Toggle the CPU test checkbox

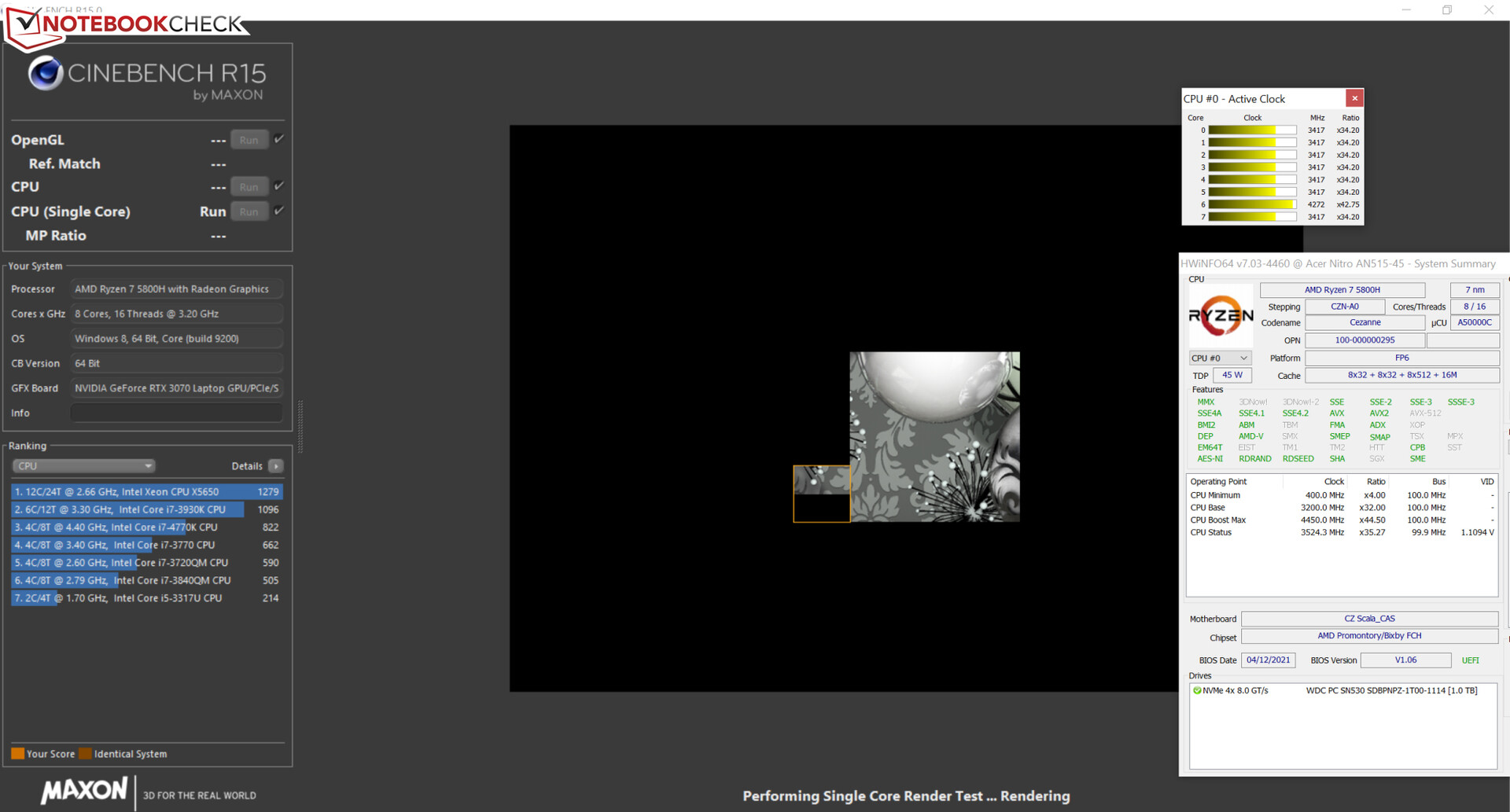[279, 186]
